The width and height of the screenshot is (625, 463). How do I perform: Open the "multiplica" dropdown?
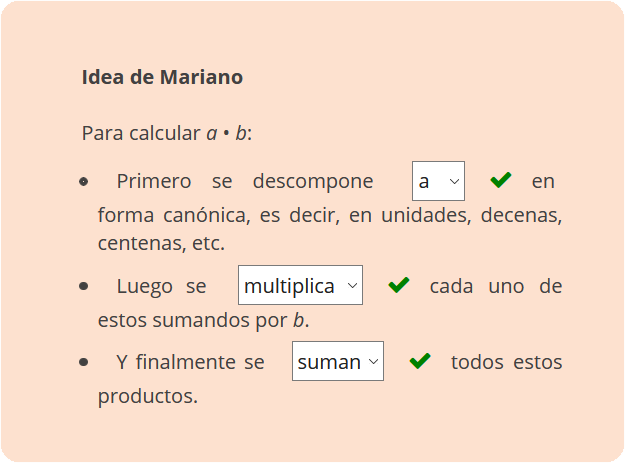click(300, 285)
